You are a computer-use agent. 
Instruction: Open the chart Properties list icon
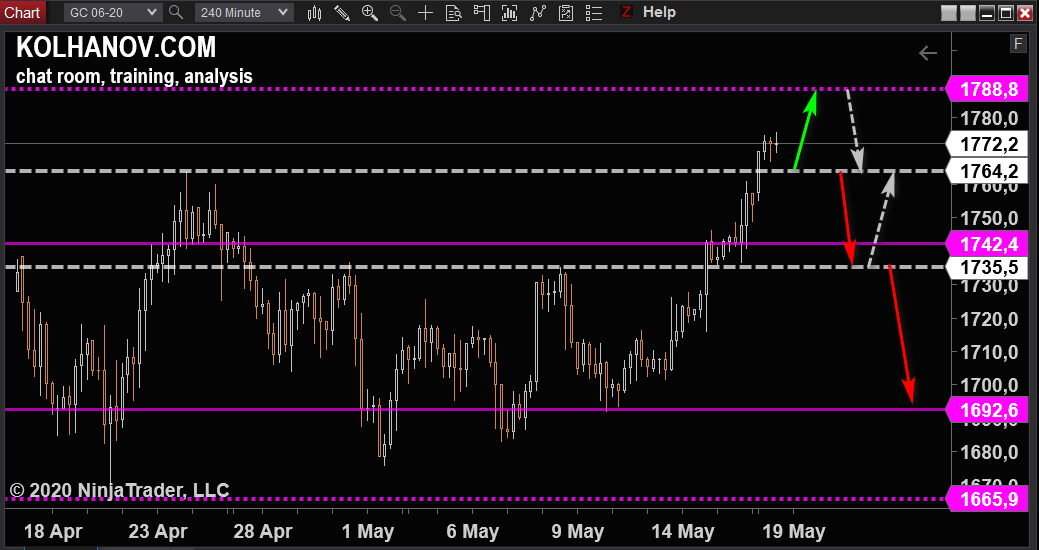tap(594, 13)
